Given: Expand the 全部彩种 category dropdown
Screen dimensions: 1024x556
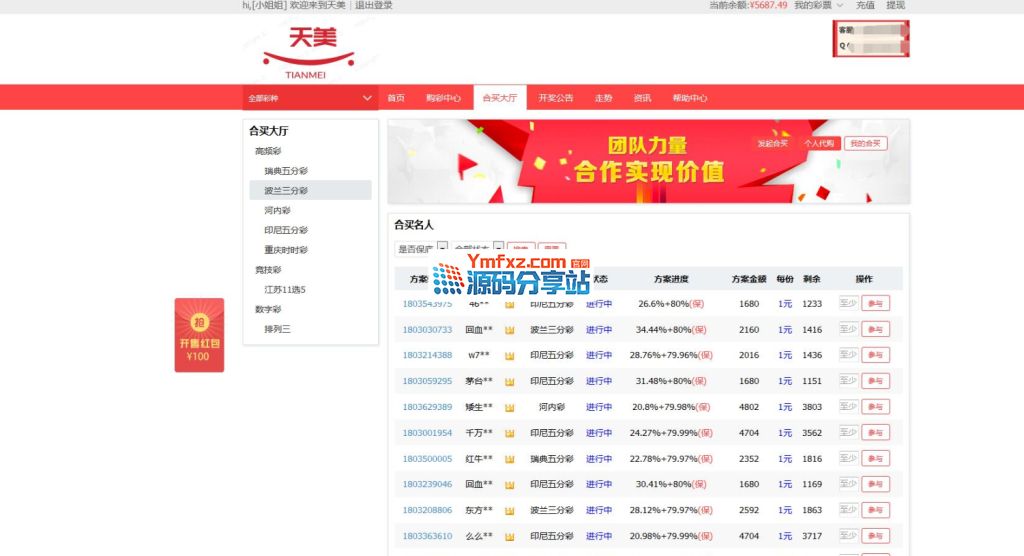Looking at the screenshot, I should (x=310, y=98).
